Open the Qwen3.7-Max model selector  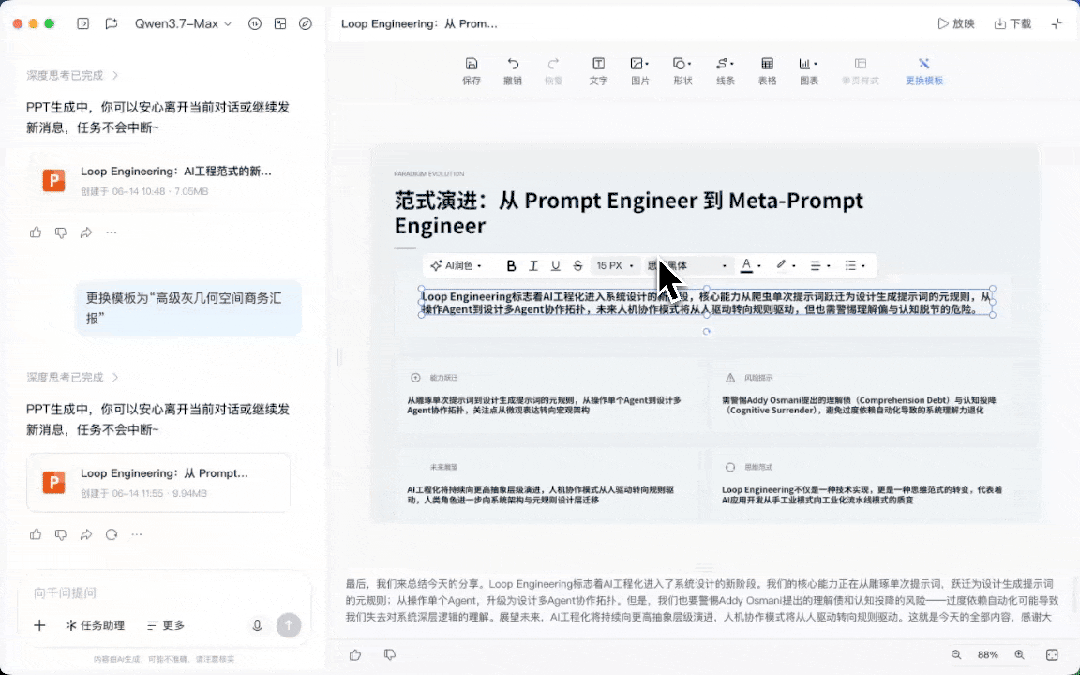point(183,23)
